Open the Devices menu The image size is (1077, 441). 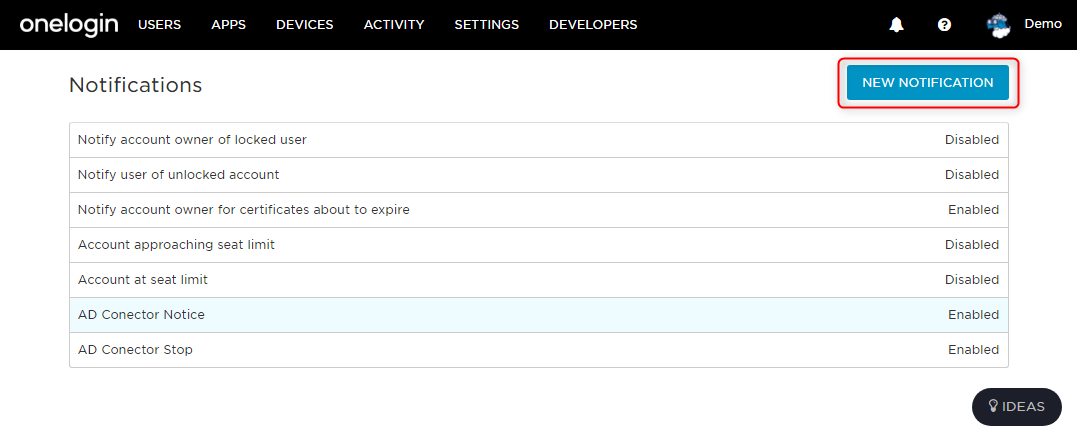304,25
